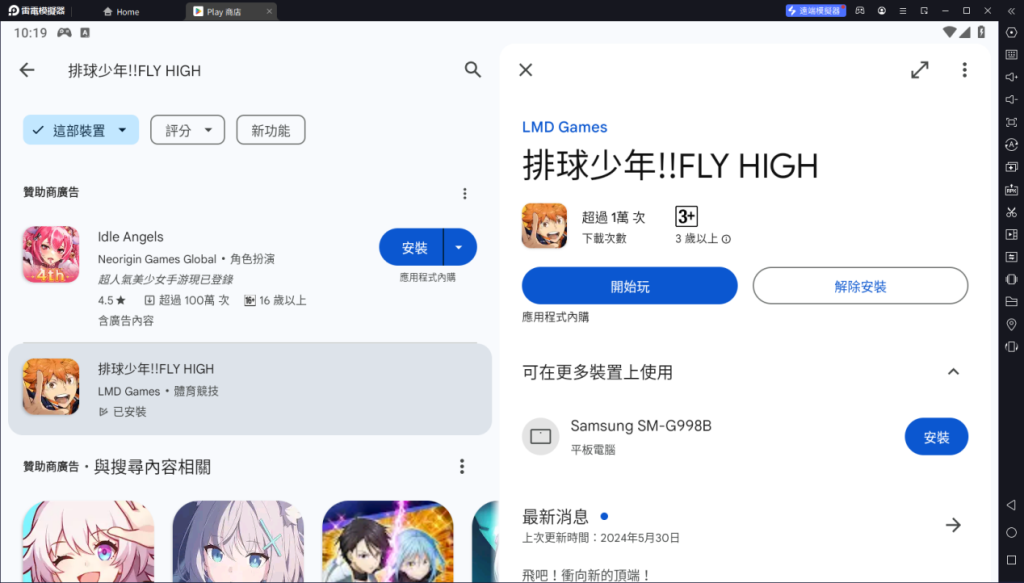Open the shared folder icon in sidebar
1024x583 pixels.
(1011, 302)
